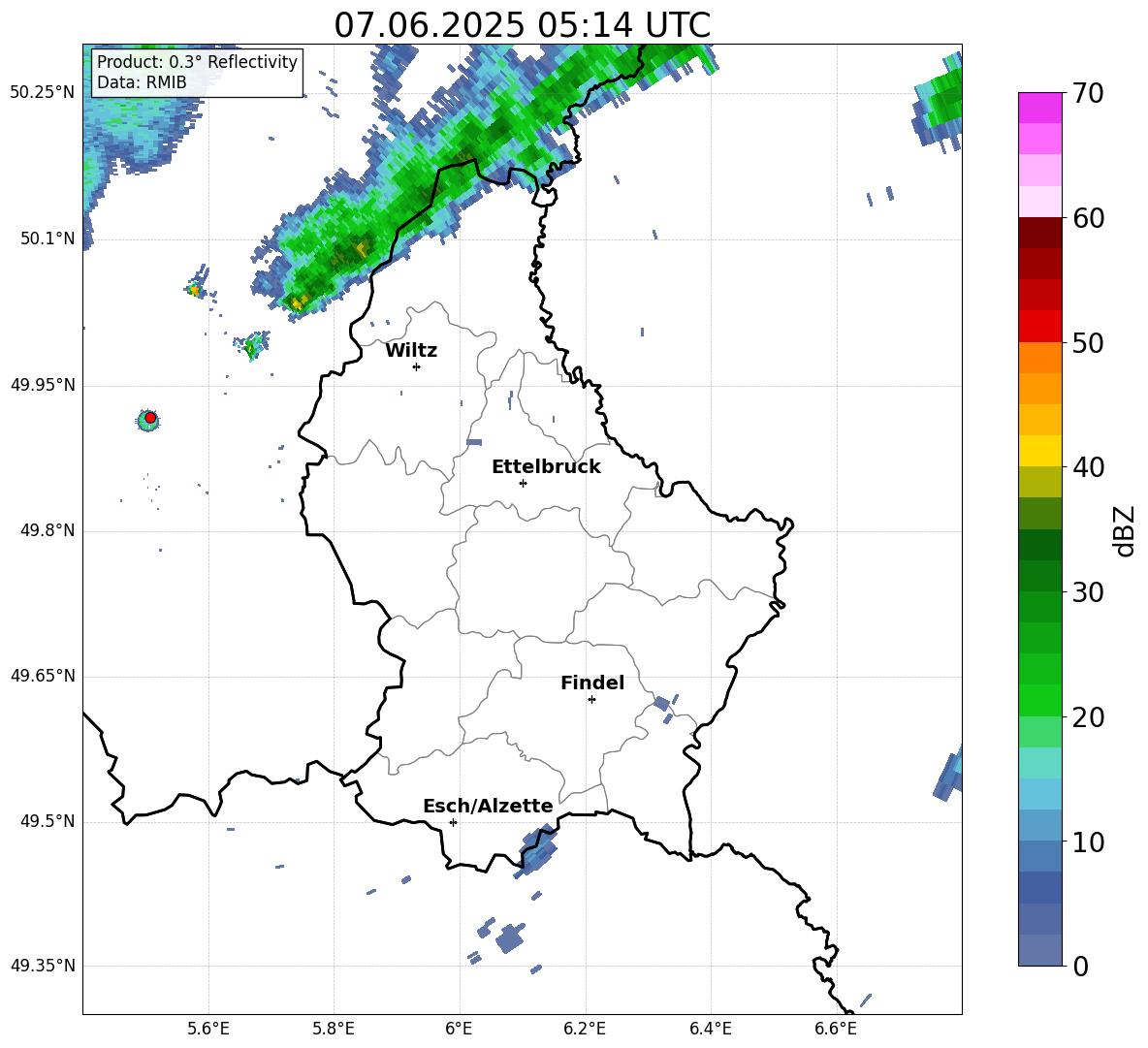This screenshot has width=1148, height=1048.
Task: Click the colorbar tick label 0
Action: pyautogui.click(x=1080, y=966)
